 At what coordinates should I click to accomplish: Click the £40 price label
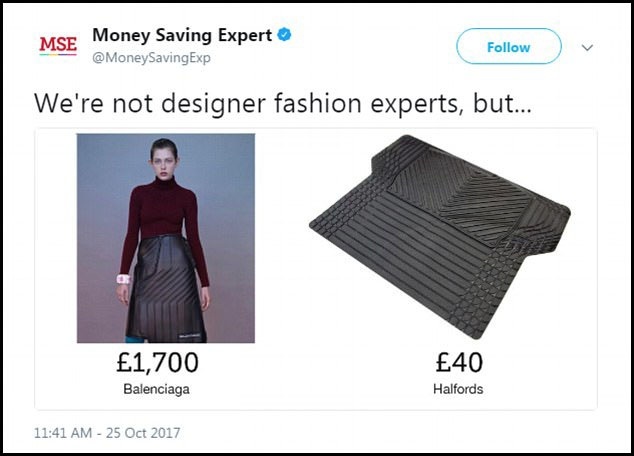[459, 362]
